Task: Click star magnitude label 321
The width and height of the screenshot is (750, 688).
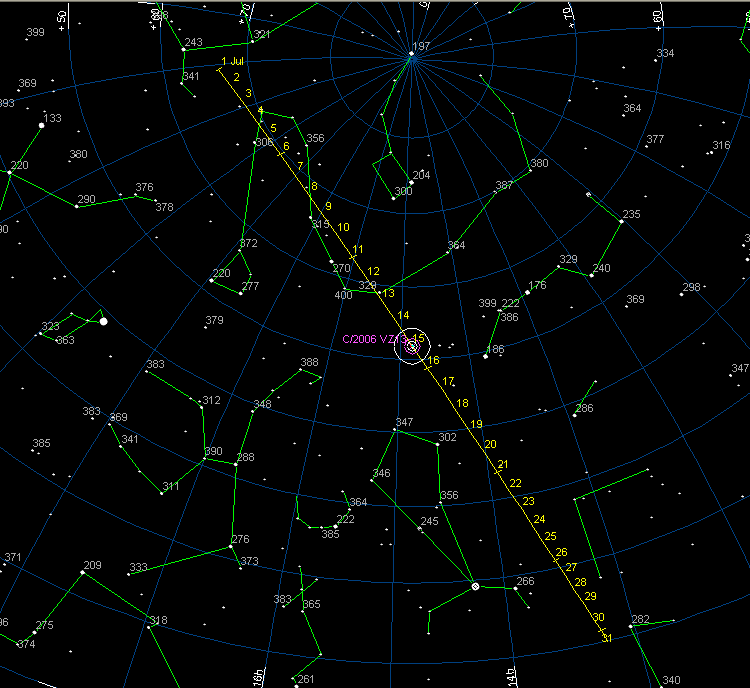Action: pyautogui.click(x=262, y=34)
